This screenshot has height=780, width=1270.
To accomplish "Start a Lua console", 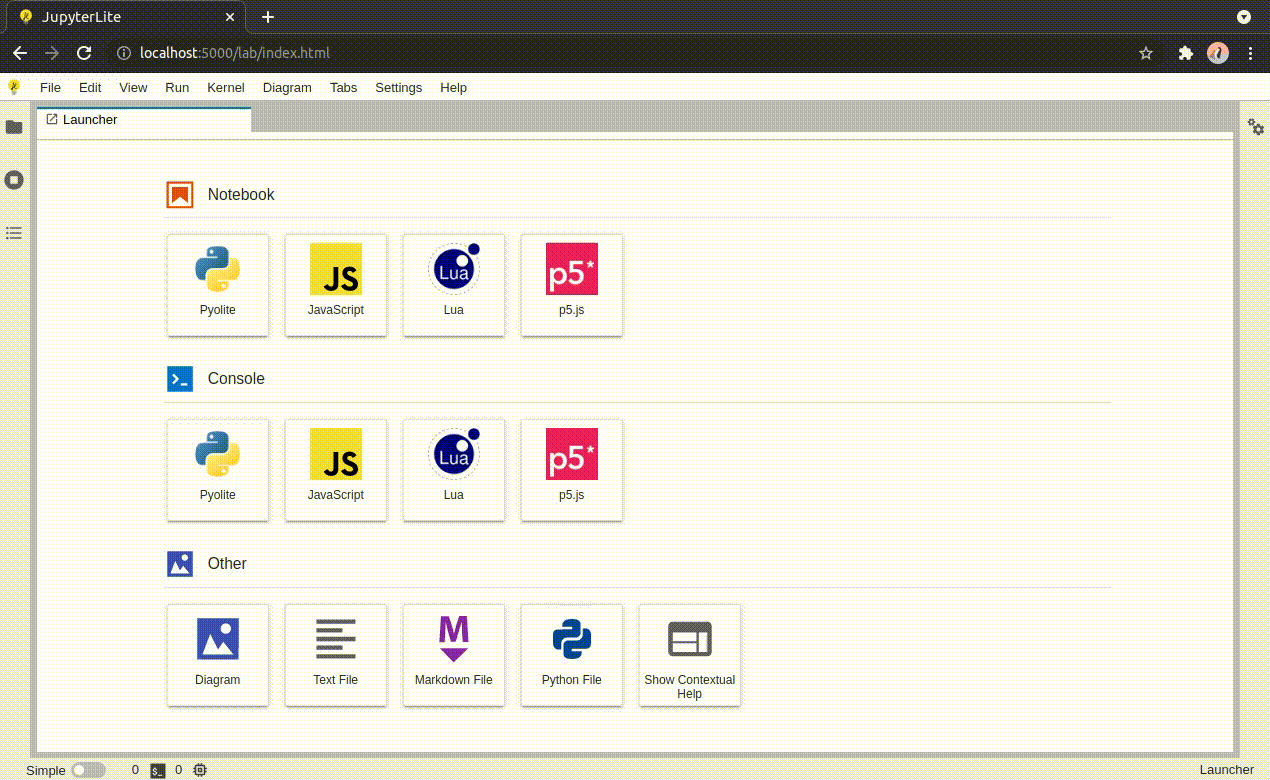I will (x=454, y=470).
